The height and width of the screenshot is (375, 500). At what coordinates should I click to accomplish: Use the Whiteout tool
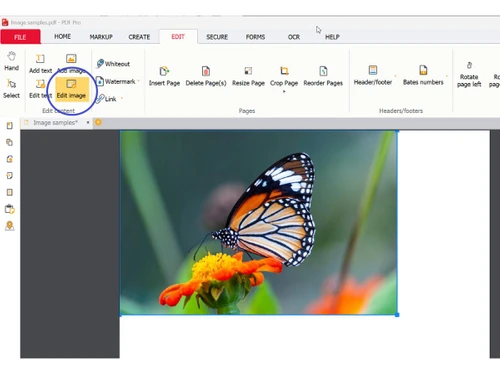113,64
